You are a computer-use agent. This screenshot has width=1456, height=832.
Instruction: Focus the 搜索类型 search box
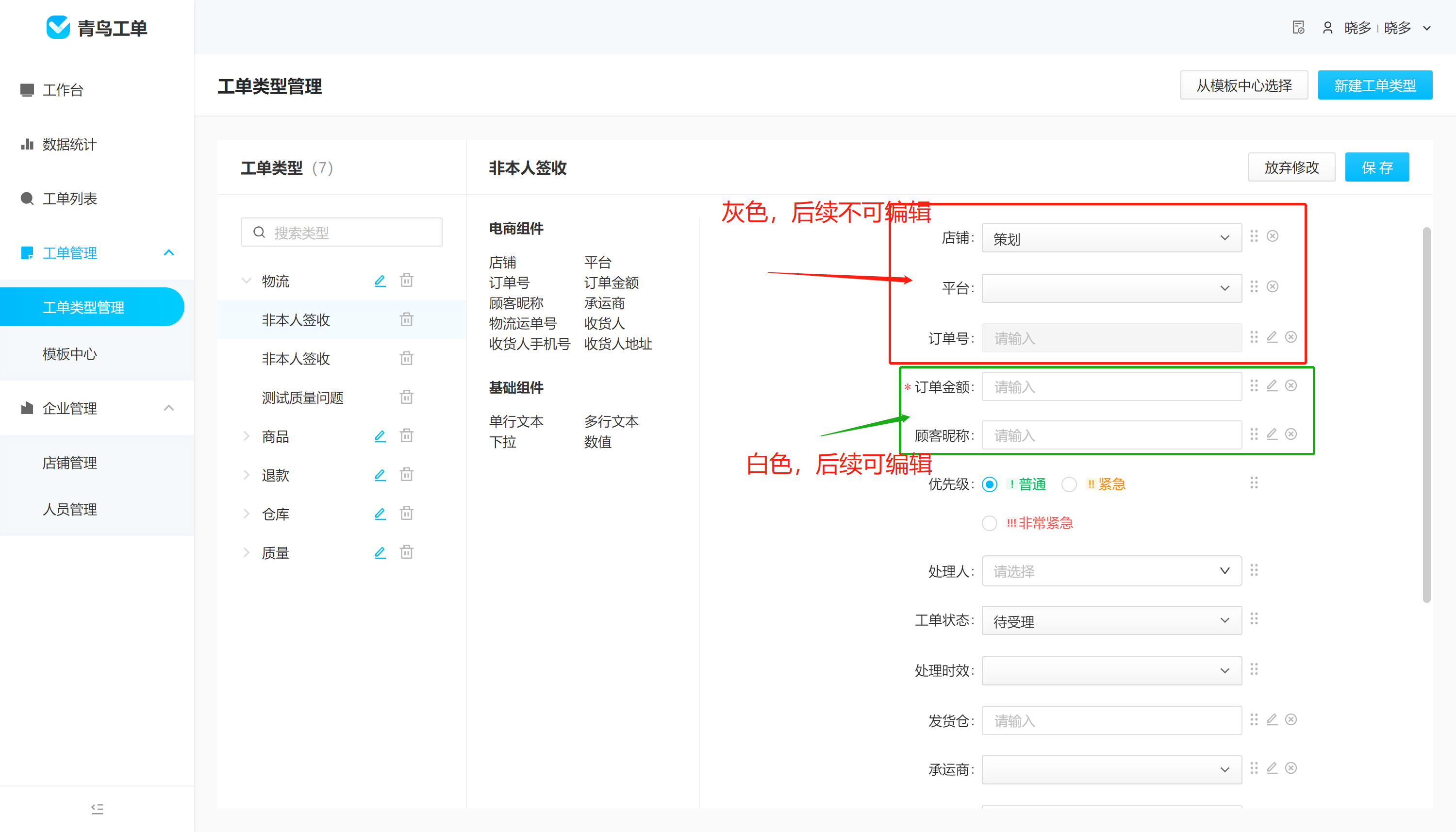[342, 233]
